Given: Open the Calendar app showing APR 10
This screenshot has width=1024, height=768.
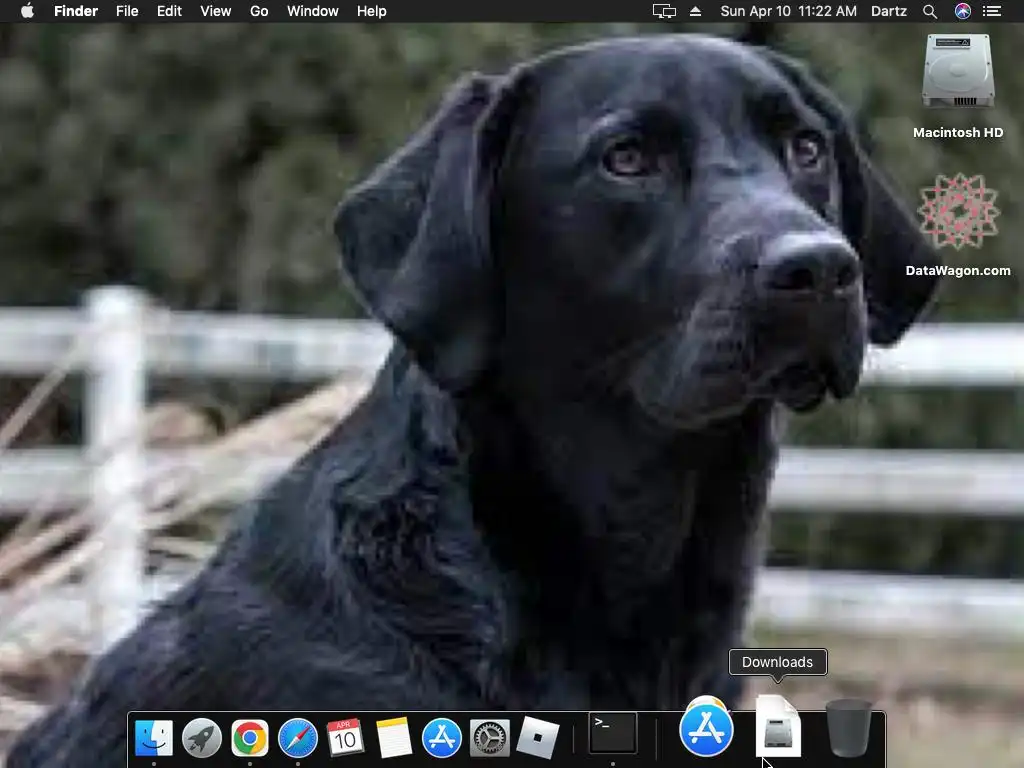Looking at the screenshot, I should pos(345,737).
